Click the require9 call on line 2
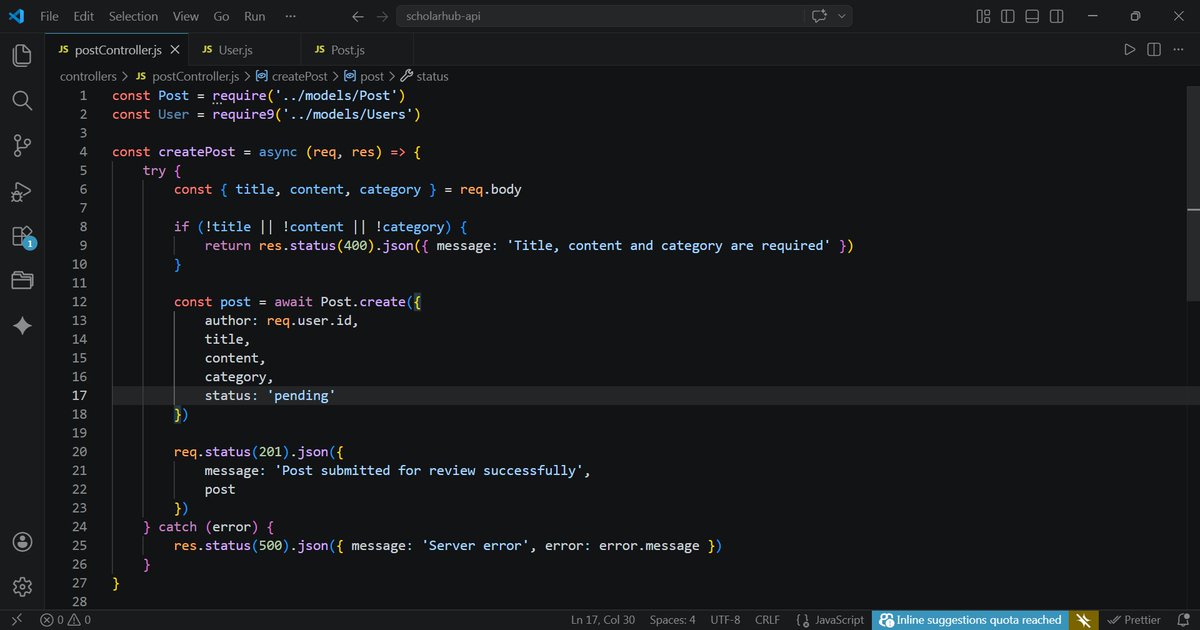 click(x=243, y=114)
